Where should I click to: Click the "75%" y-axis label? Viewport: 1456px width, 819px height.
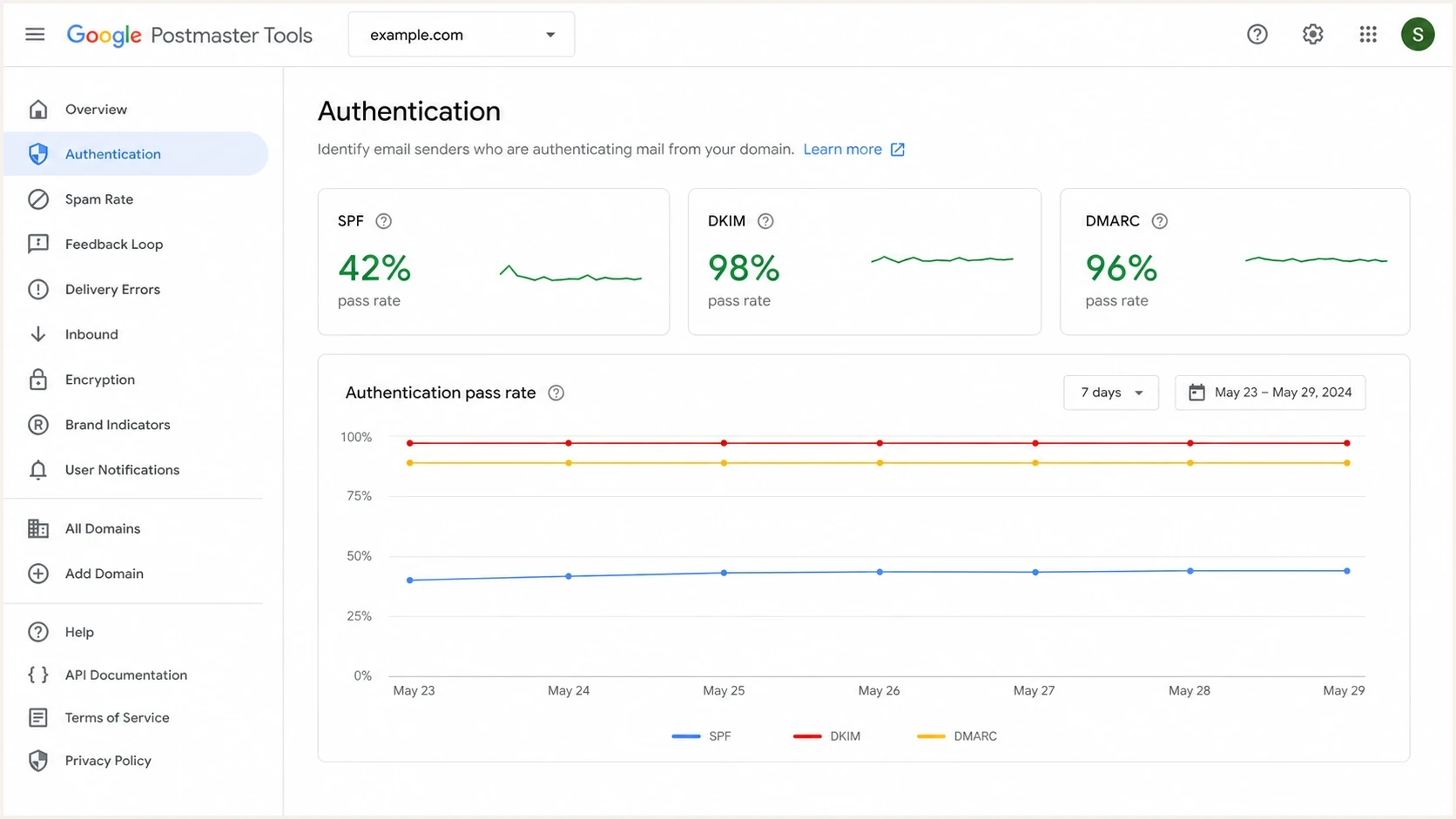click(x=359, y=496)
